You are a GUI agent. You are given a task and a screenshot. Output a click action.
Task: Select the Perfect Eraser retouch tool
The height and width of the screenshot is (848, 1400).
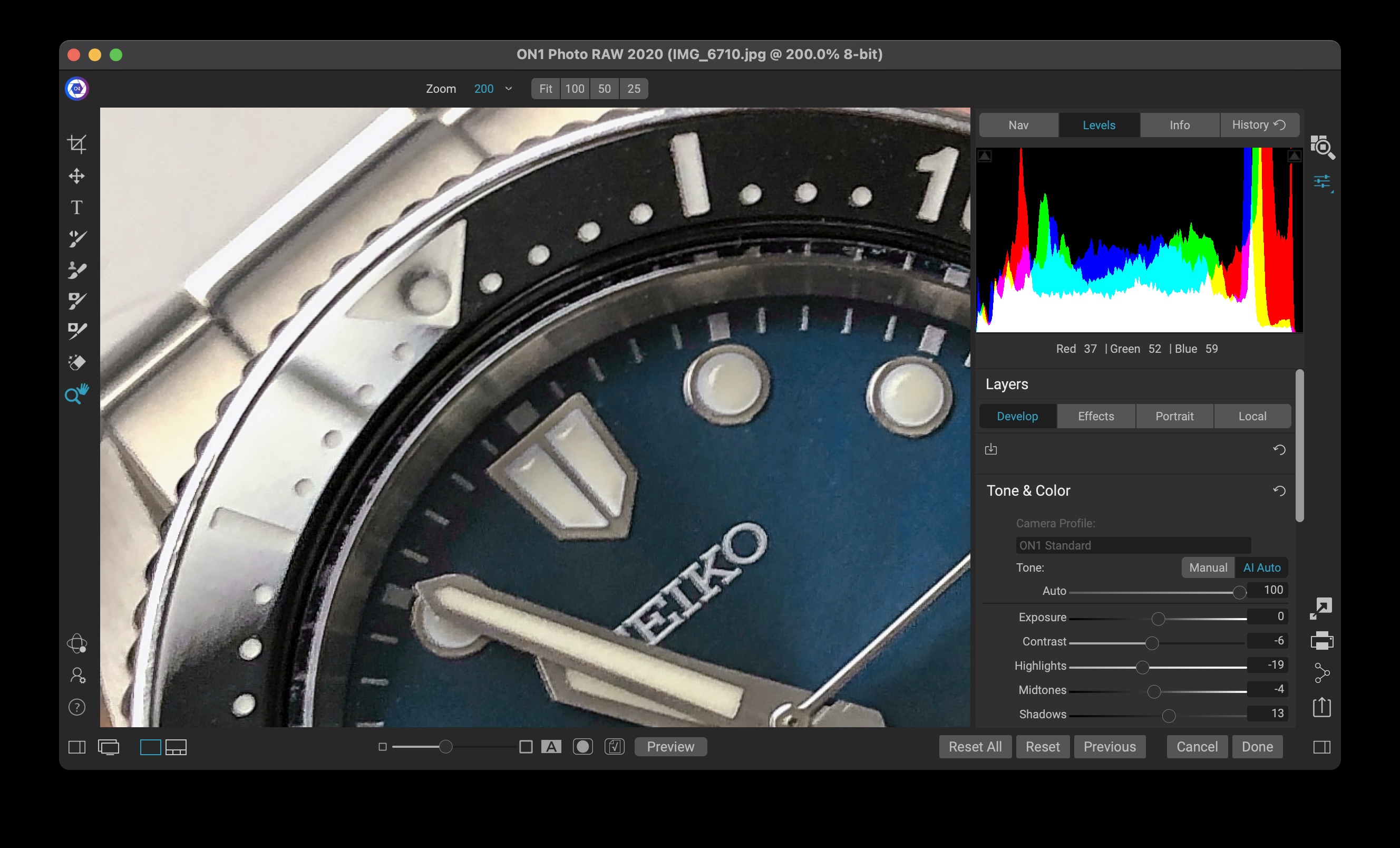pyautogui.click(x=77, y=362)
